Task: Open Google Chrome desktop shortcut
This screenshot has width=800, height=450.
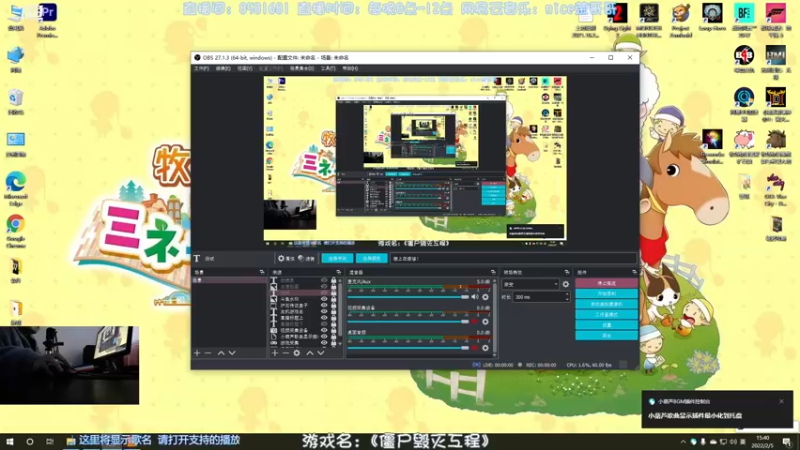Action: (16, 231)
